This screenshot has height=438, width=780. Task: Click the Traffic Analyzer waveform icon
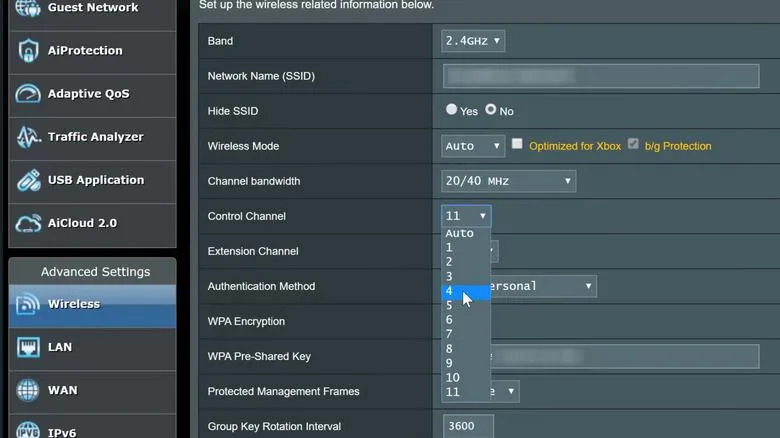[28, 137]
